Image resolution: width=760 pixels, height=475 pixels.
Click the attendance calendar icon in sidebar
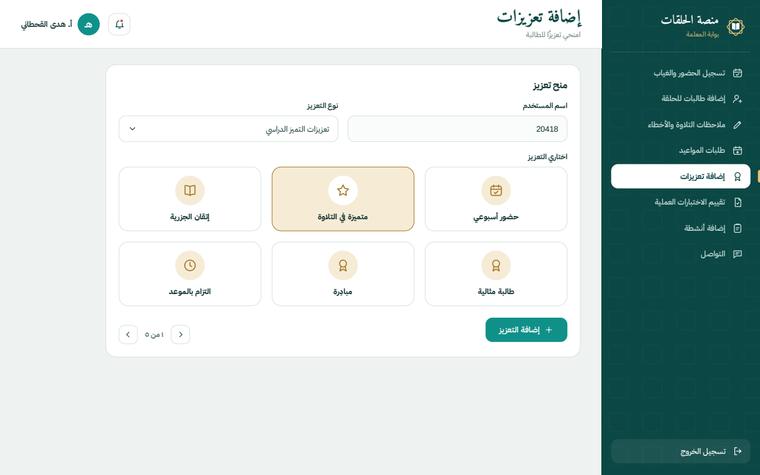[737, 73]
